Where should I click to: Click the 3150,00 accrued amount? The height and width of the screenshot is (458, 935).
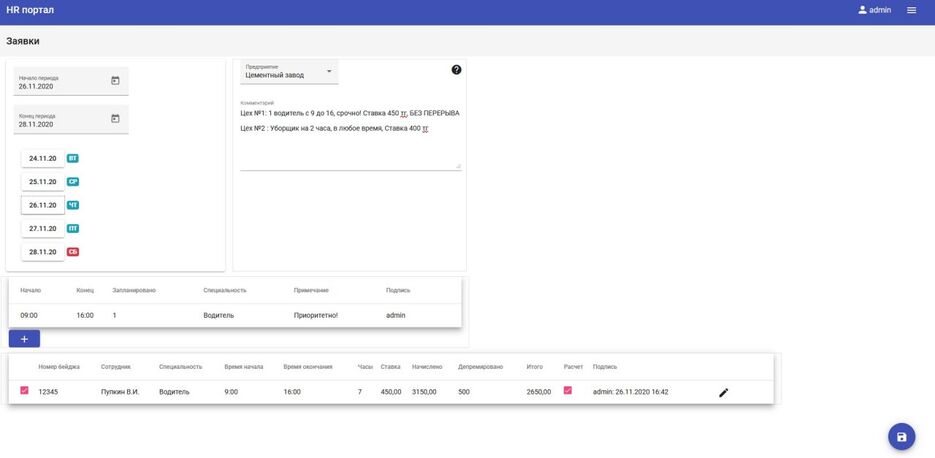[424, 392]
